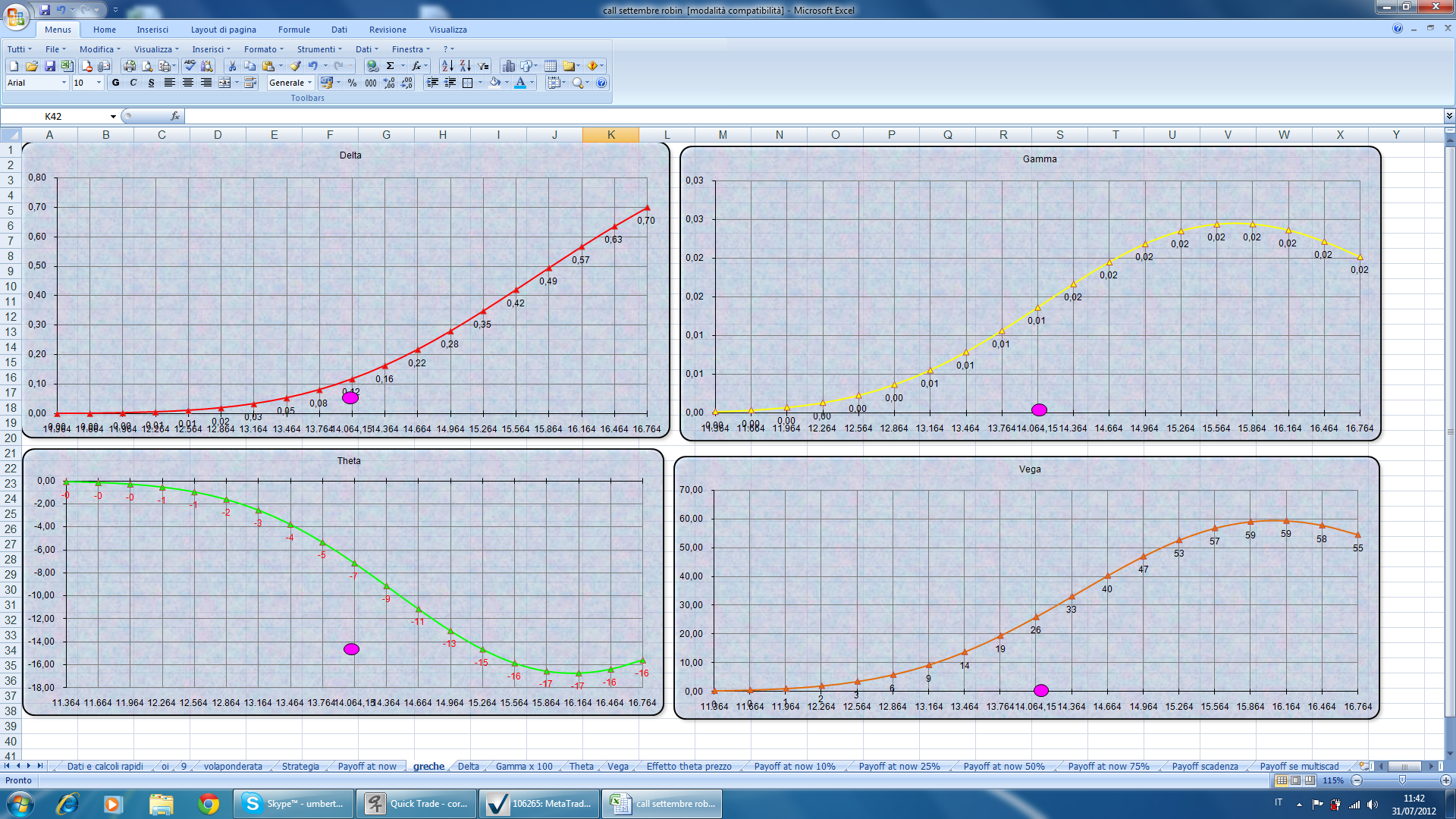1456x819 pixels.
Task: Align text to the right
Action: 206,83
